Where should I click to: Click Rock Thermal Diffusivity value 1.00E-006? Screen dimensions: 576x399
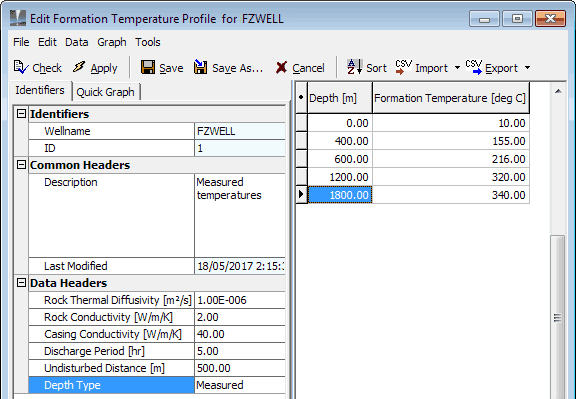pyautogui.click(x=240, y=300)
